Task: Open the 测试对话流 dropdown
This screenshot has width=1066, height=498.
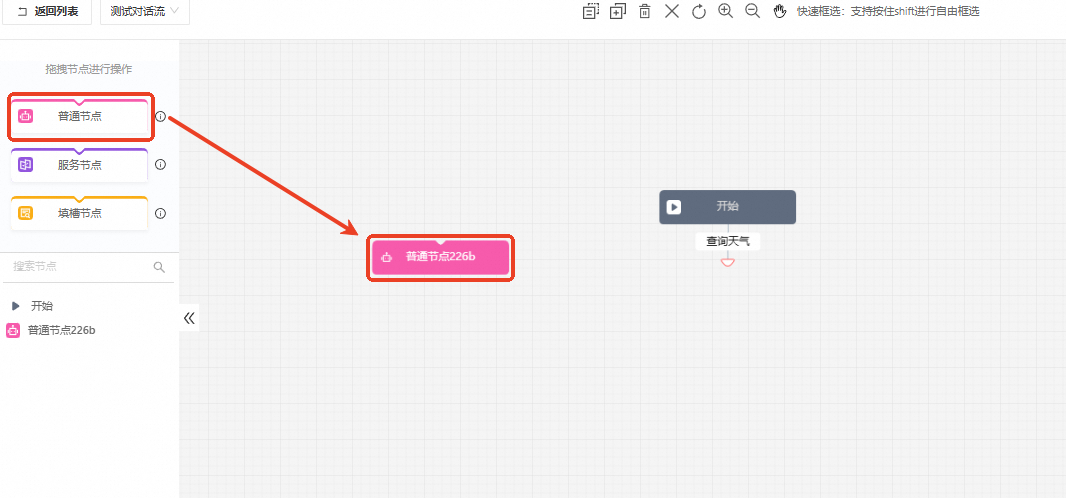Action: [x=145, y=12]
